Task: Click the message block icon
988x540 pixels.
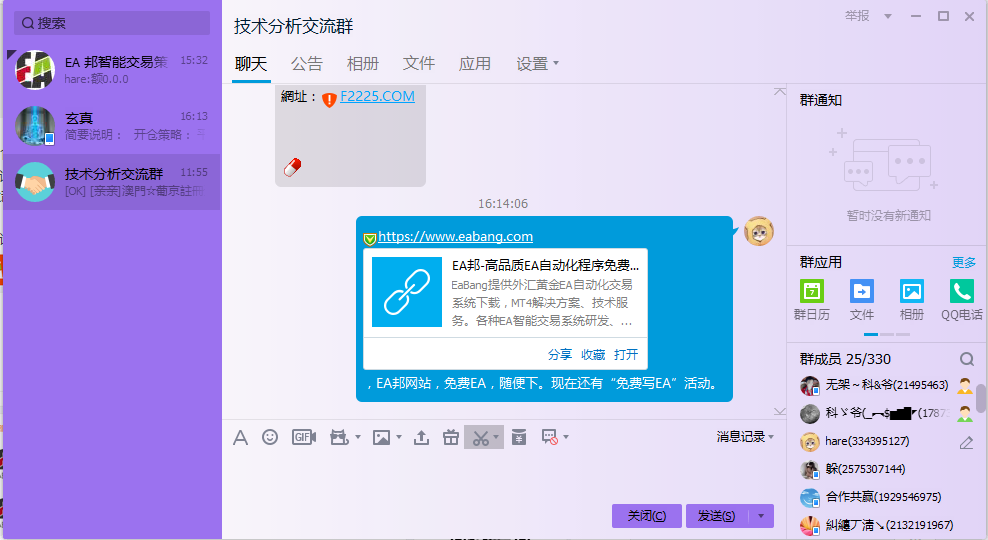Action: click(549, 437)
